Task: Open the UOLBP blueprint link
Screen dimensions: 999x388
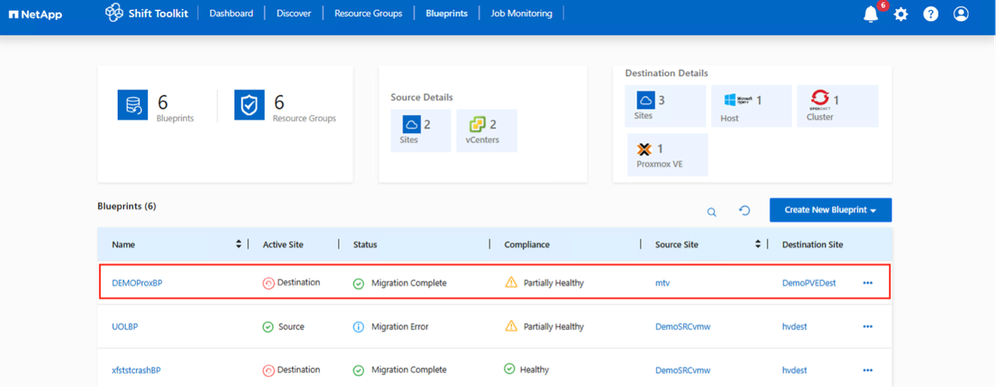Action: (125, 327)
